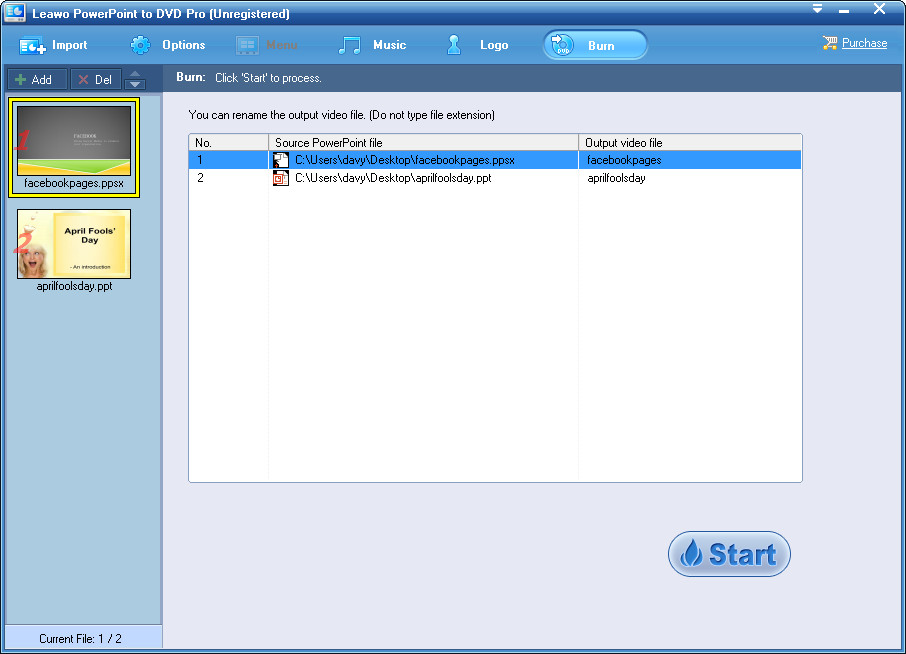The width and height of the screenshot is (906, 654).
Task: Switch to the Import tab
Action: [53, 45]
